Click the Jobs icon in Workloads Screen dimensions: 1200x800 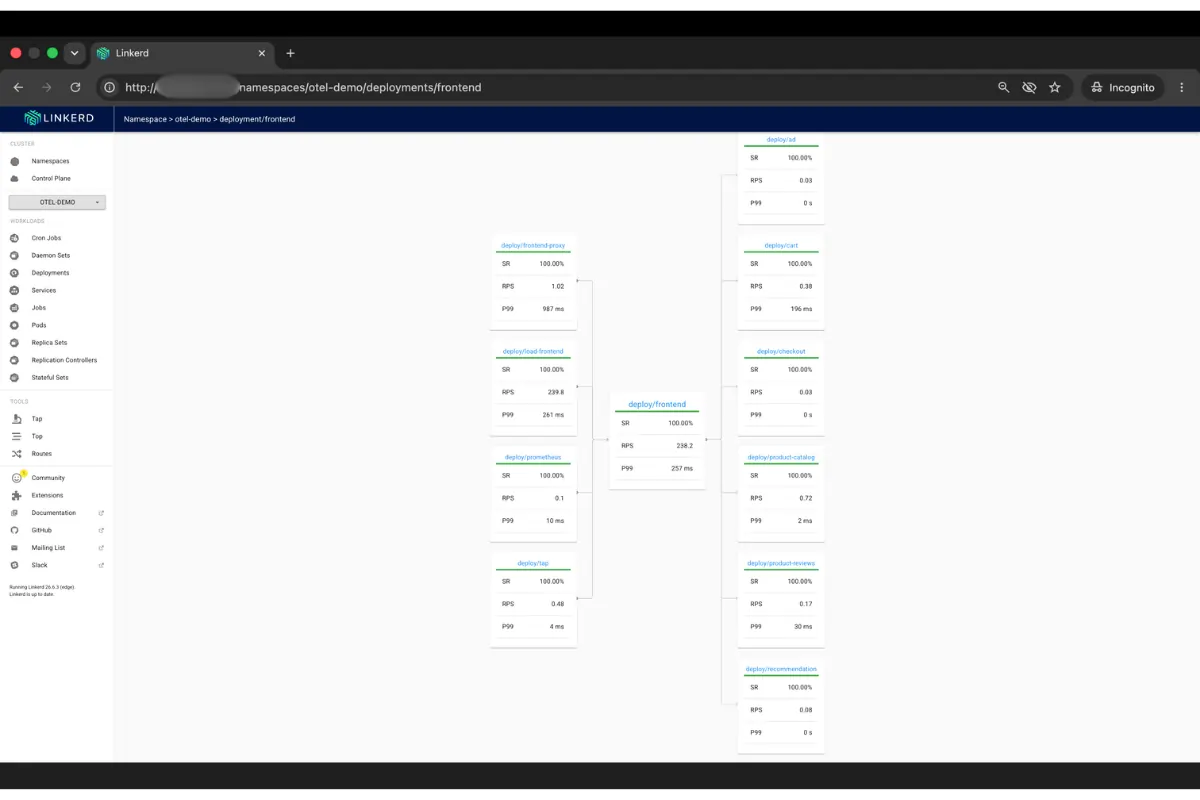(15, 308)
